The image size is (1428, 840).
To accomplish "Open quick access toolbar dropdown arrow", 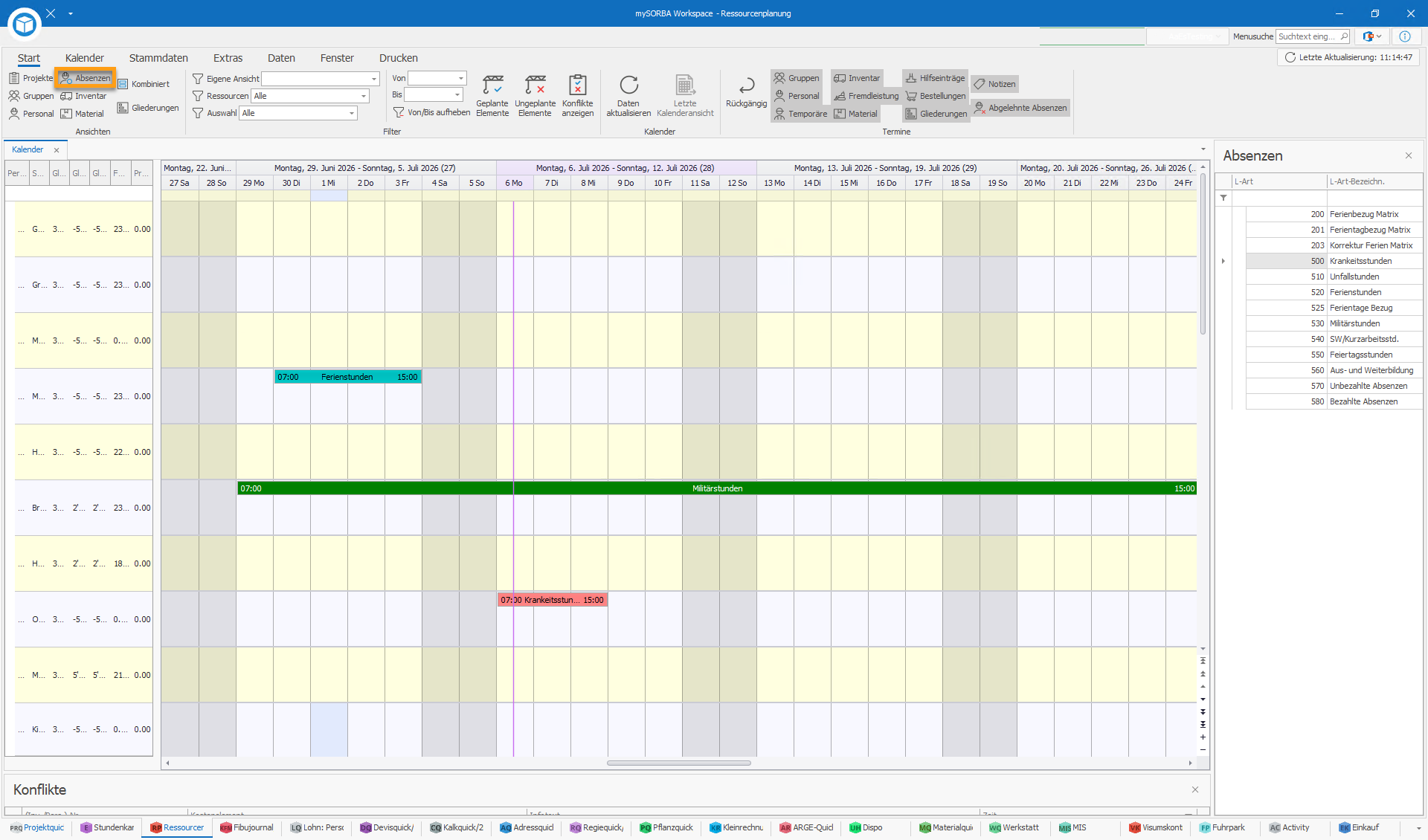I will coord(71,13).
